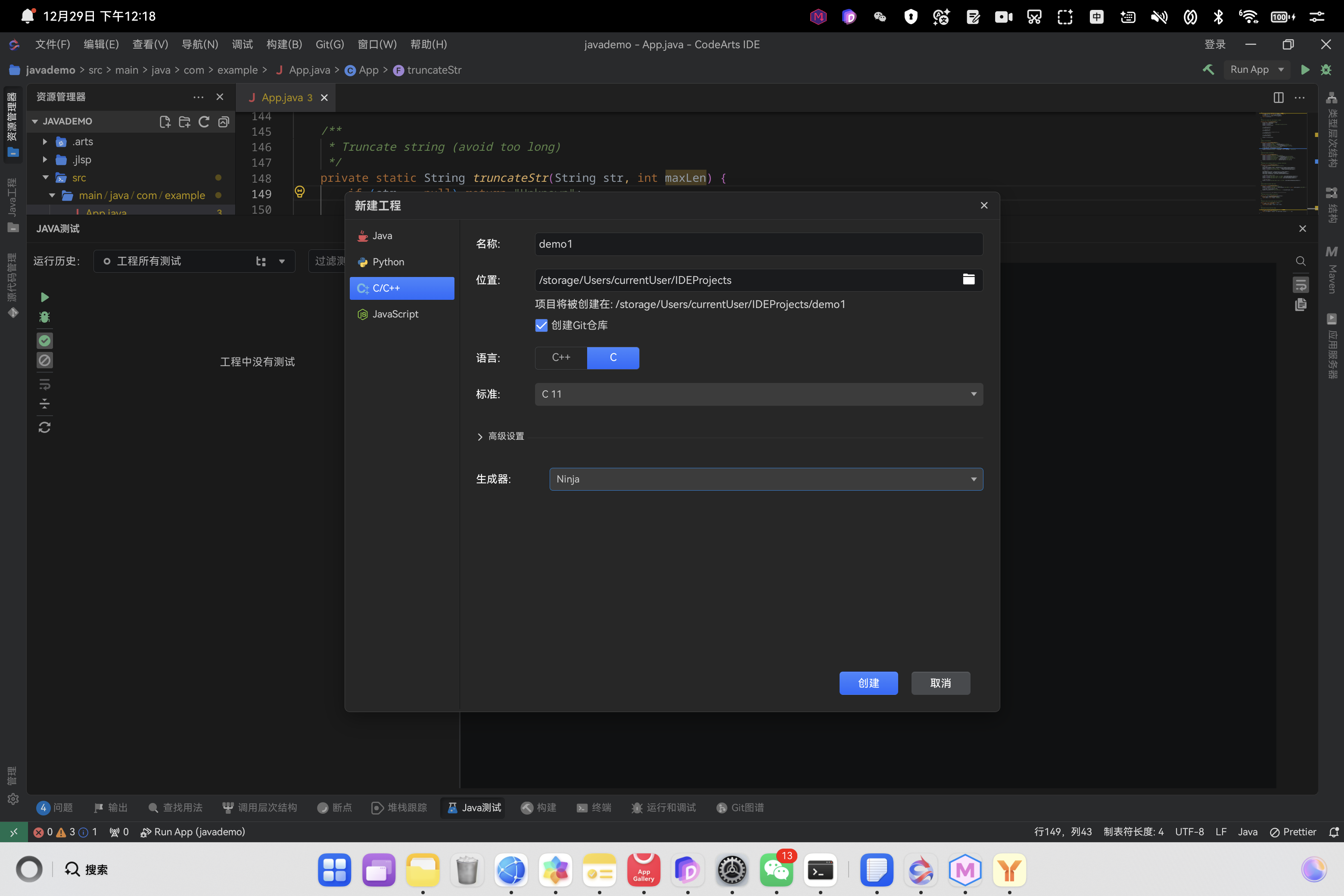Image resolution: width=1344 pixels, height=896 pixels.
Task: Open the 标准 C 11 dropdown
Action: coord(758,394)
